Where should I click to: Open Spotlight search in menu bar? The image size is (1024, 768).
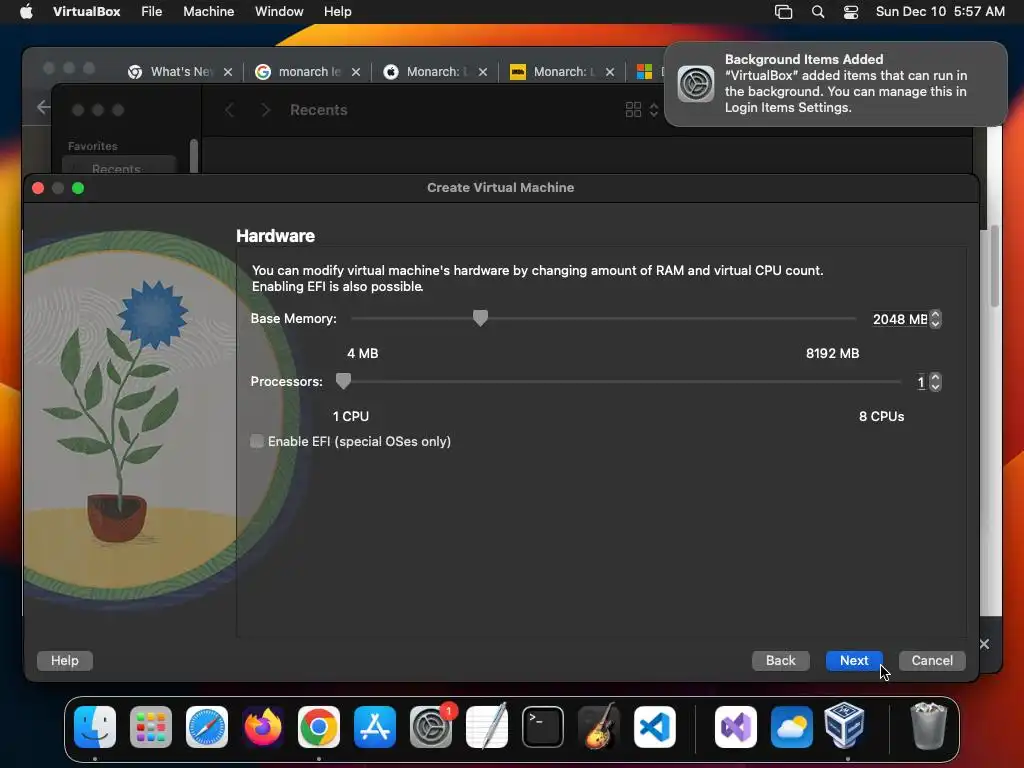[818, 12]
